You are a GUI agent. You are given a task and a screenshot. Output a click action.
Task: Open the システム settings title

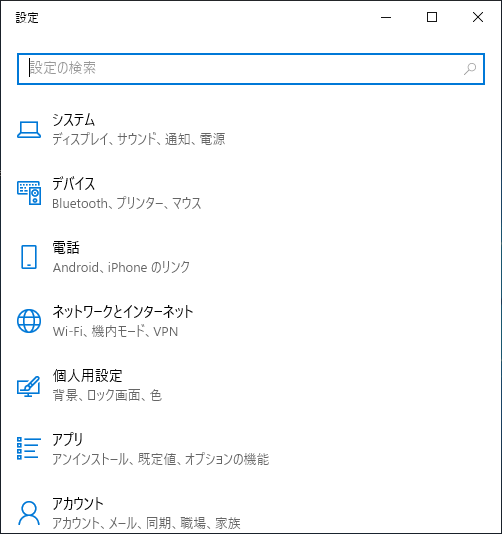coord(74,120)
